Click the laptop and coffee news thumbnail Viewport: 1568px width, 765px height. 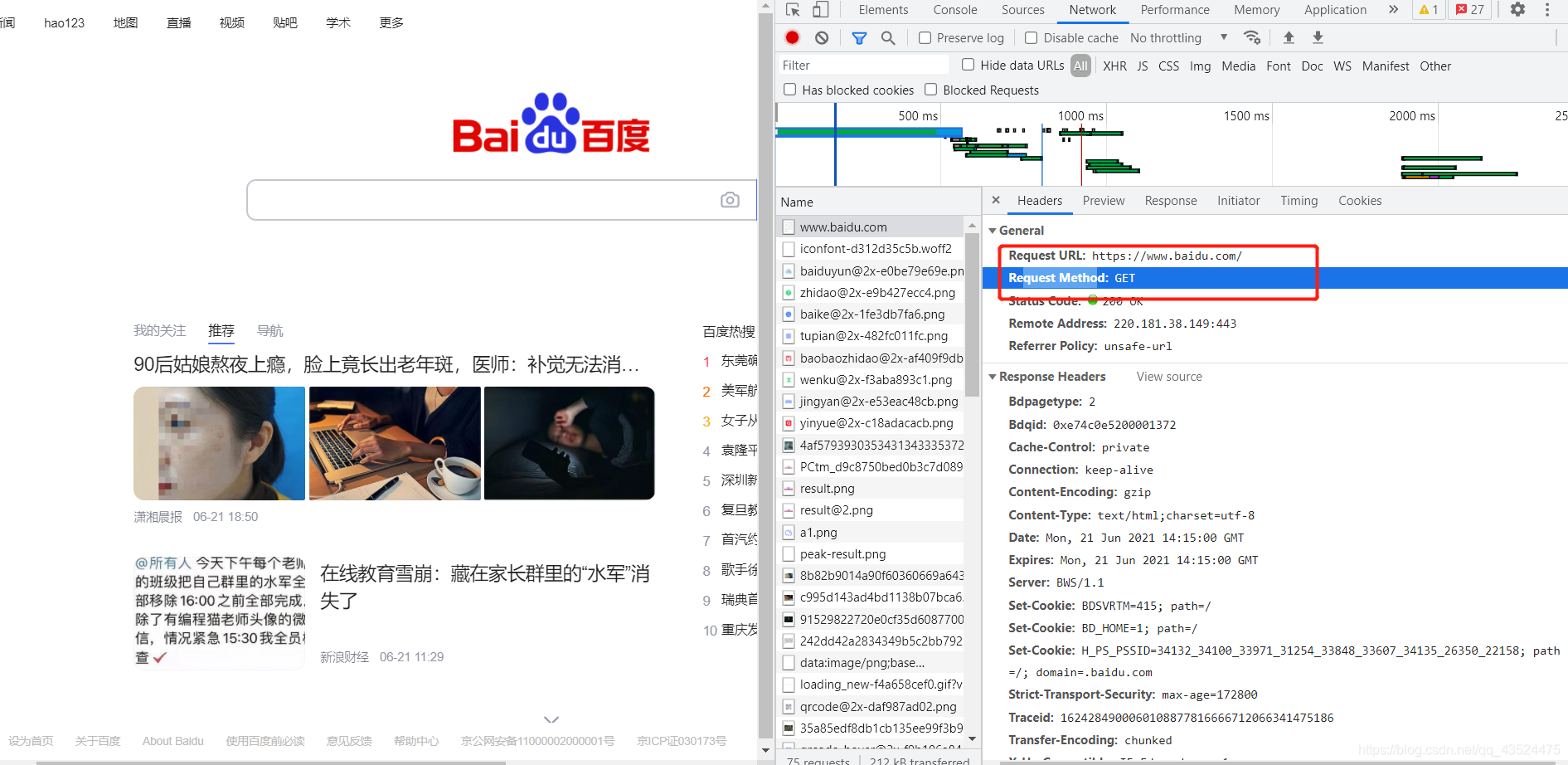point(395,443)
